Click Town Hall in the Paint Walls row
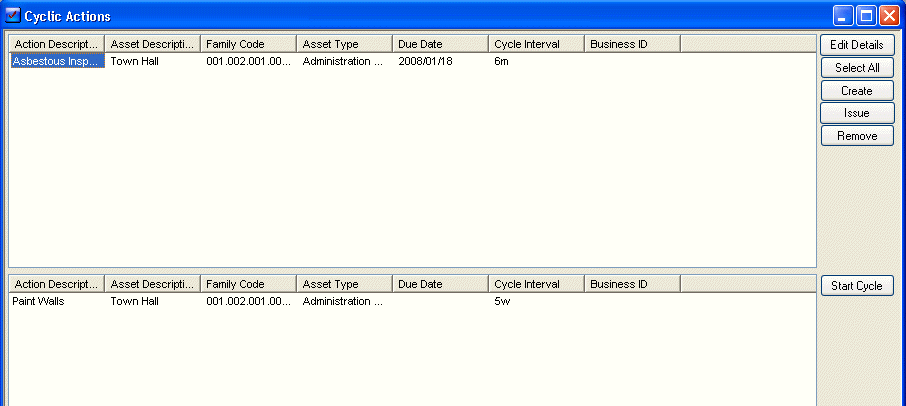The height and width of the screenshot is (406, 906). [134, 301]
